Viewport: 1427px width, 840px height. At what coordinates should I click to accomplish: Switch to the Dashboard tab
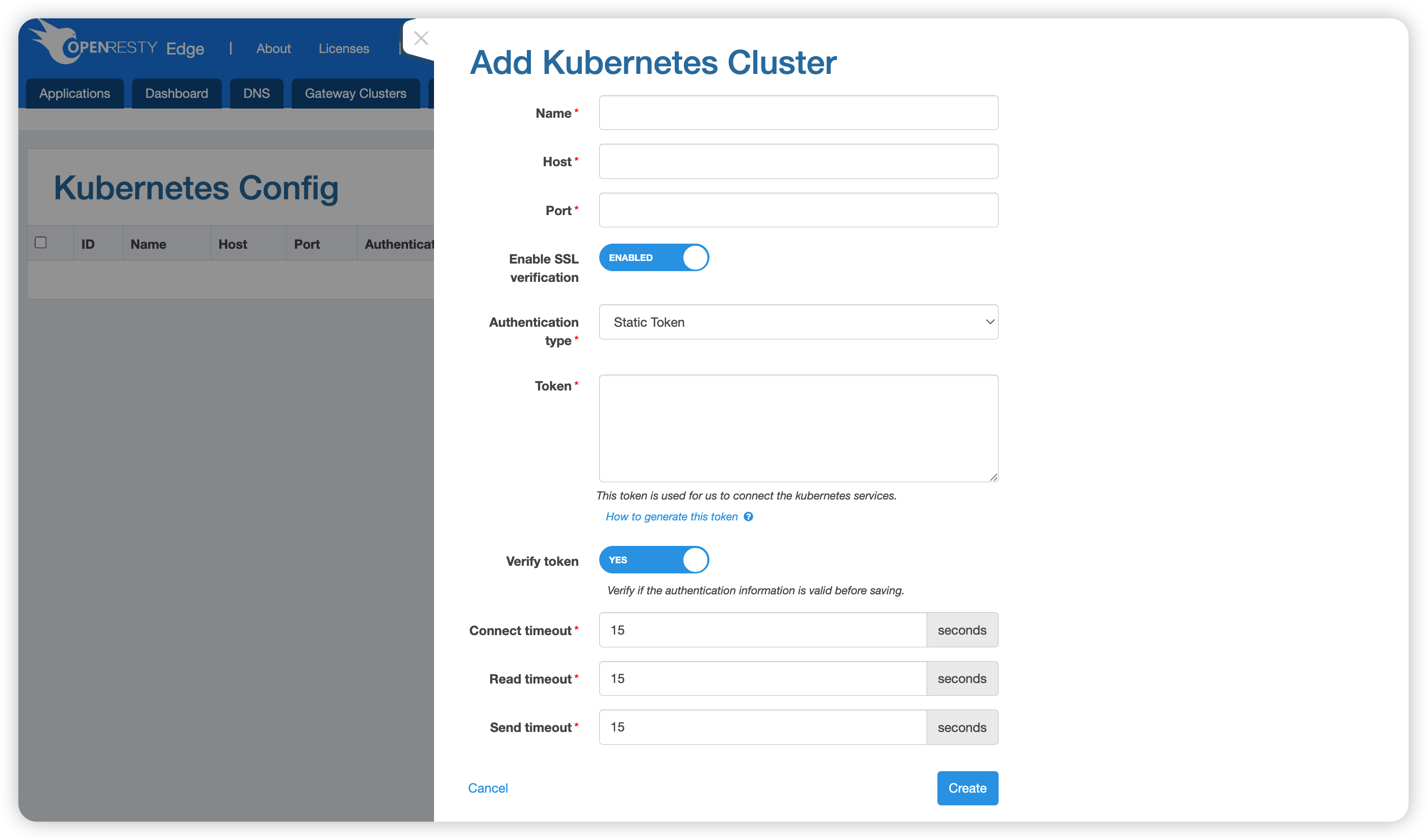point(176,93)
